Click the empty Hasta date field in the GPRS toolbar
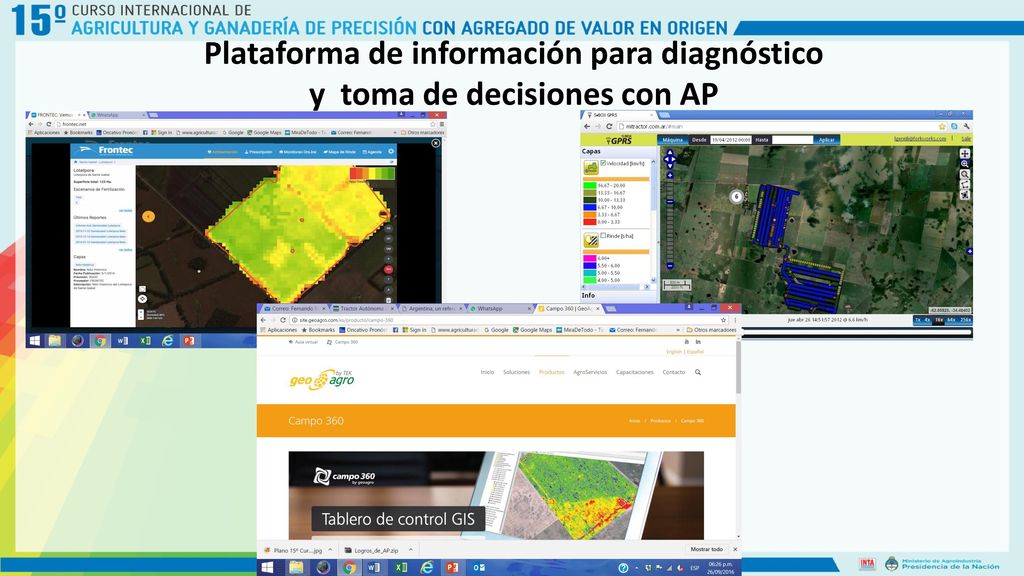1024x576 pixels. coord(792,140)
